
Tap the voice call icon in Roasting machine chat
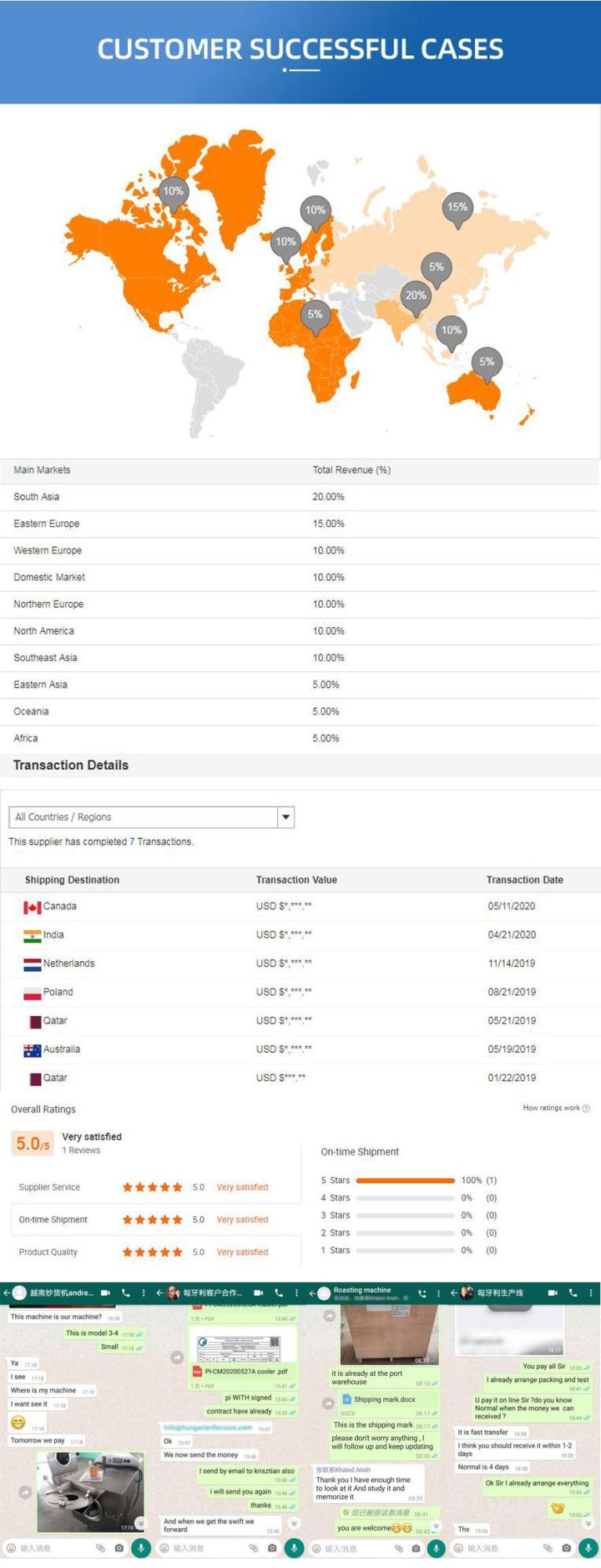(422, 1294)
